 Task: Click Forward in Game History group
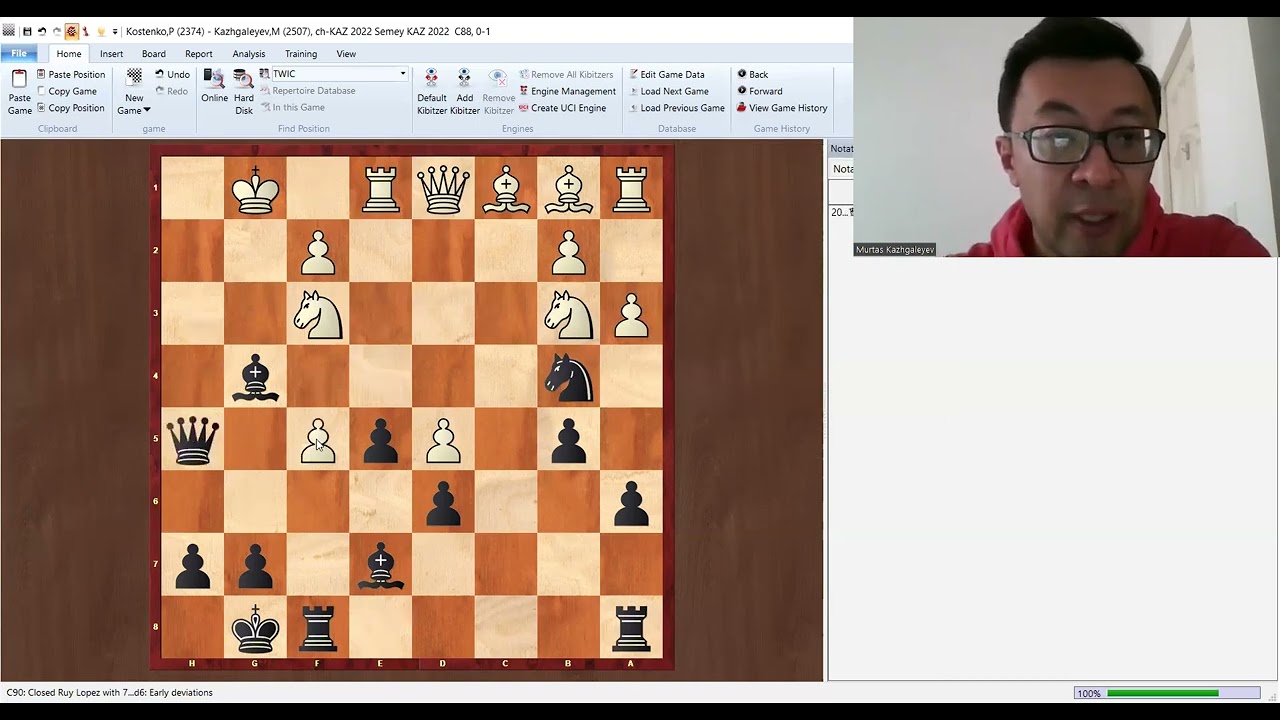point(759,91)
